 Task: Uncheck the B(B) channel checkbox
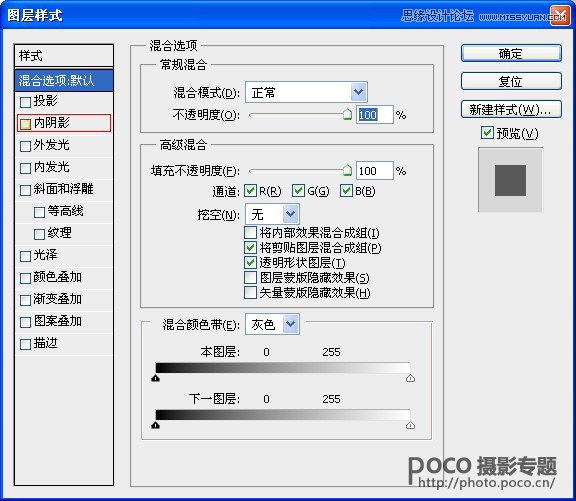click(x=346, y=191)
